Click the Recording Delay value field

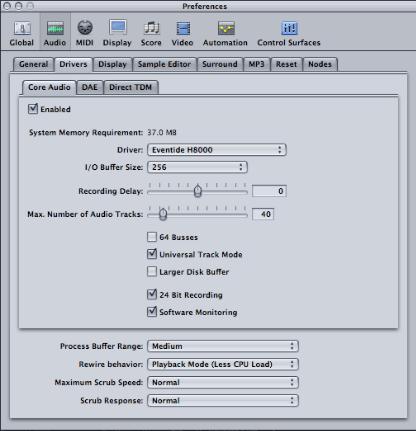click(x=269, y=191)
